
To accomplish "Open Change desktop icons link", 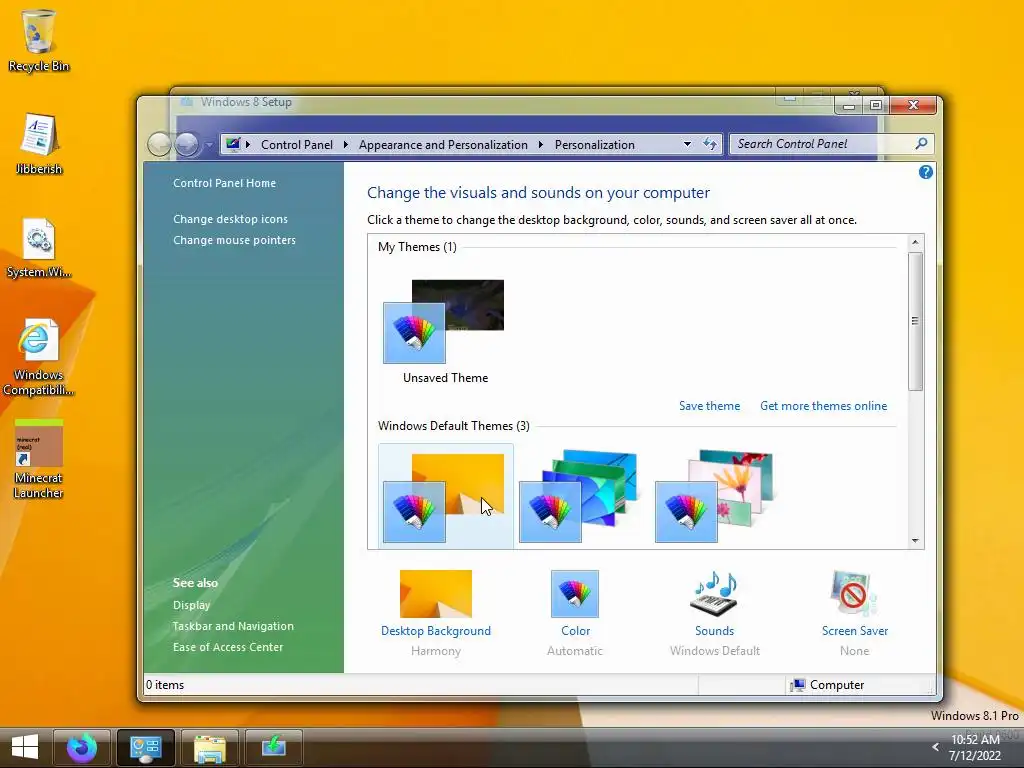I will [230, 219].
